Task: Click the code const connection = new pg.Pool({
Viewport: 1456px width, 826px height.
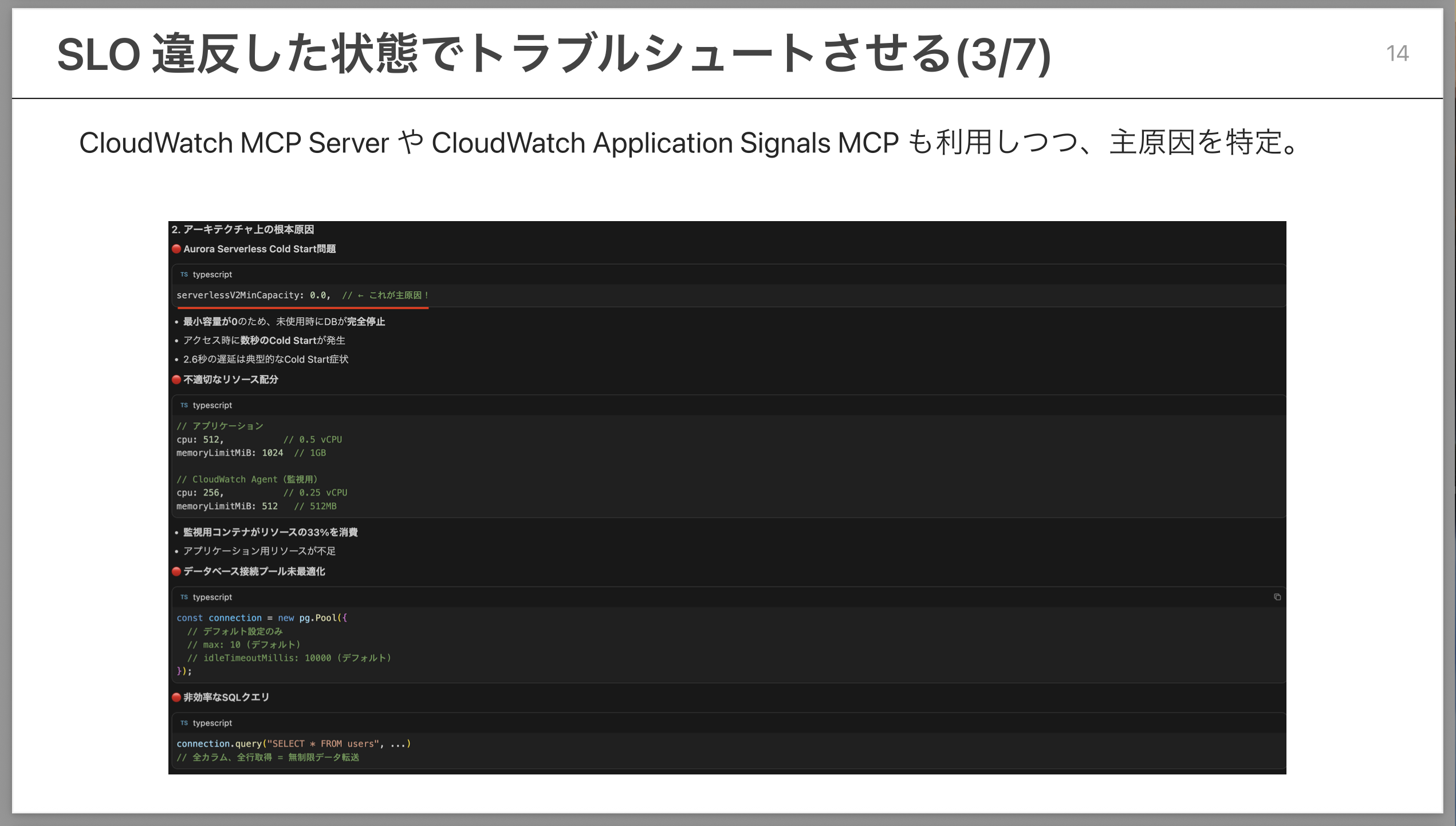Action: [262, 617]
